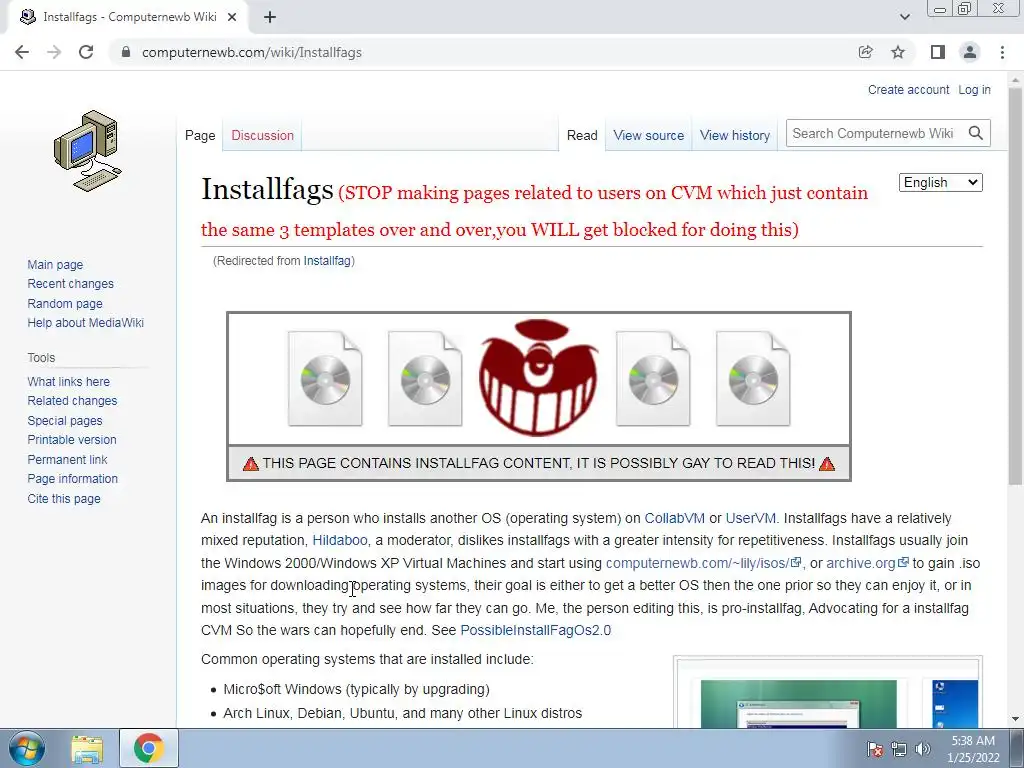Select the Read tab
The height and width of the screenshot is (768, 1024).
(582, 135)
